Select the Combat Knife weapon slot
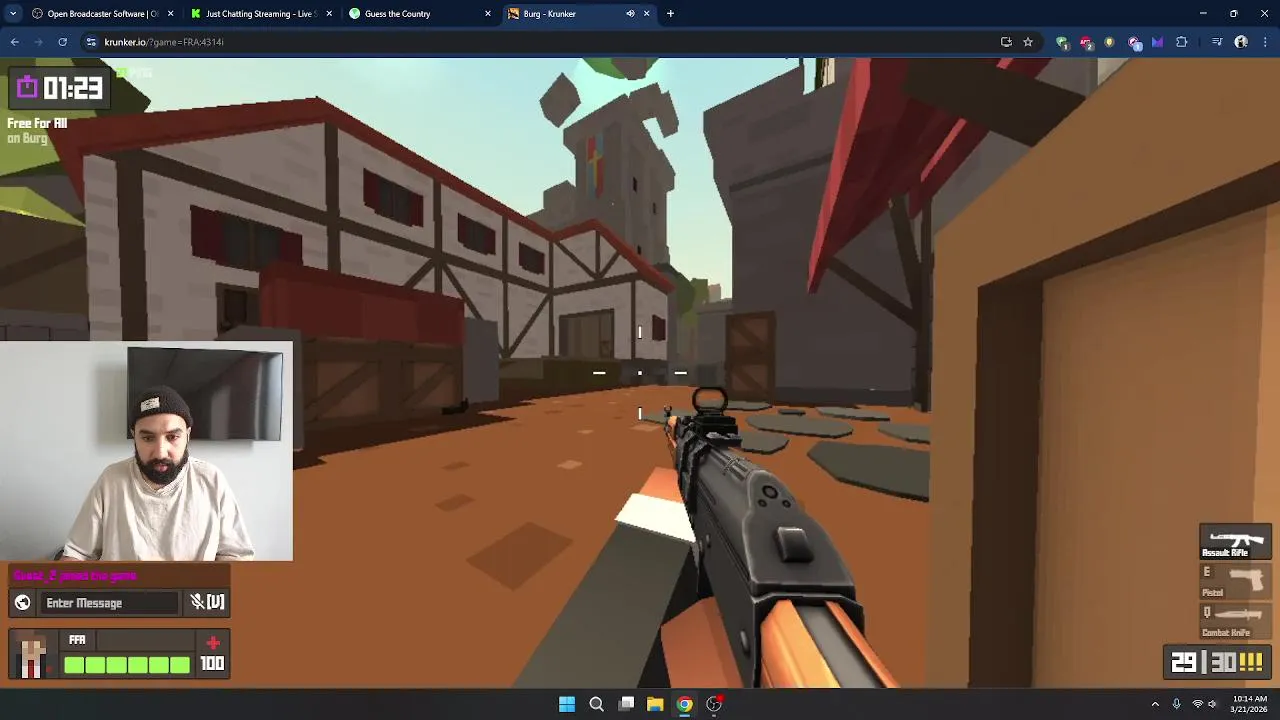This screenshot has width=1280, height=720. click(1235, 622)
